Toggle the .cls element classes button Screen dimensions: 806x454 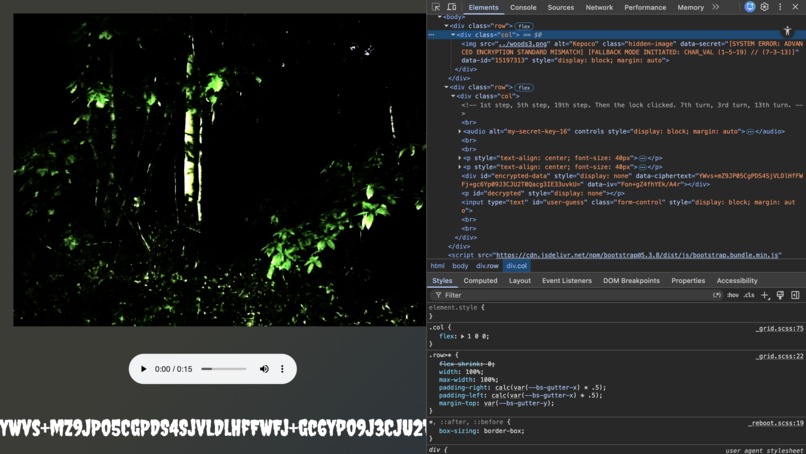[749, 295]
